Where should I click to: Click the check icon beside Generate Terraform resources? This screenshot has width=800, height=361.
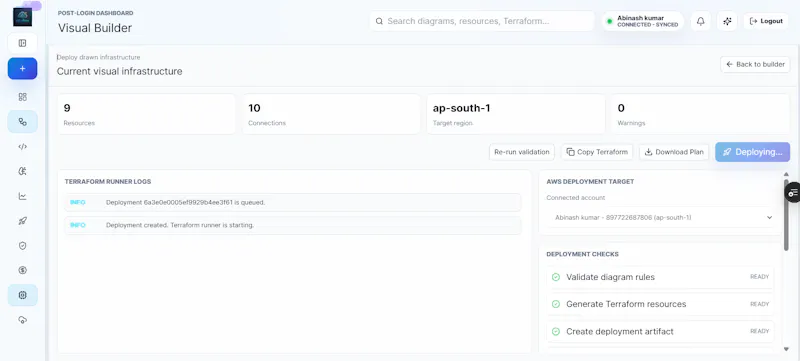click(x=556, y=304)
